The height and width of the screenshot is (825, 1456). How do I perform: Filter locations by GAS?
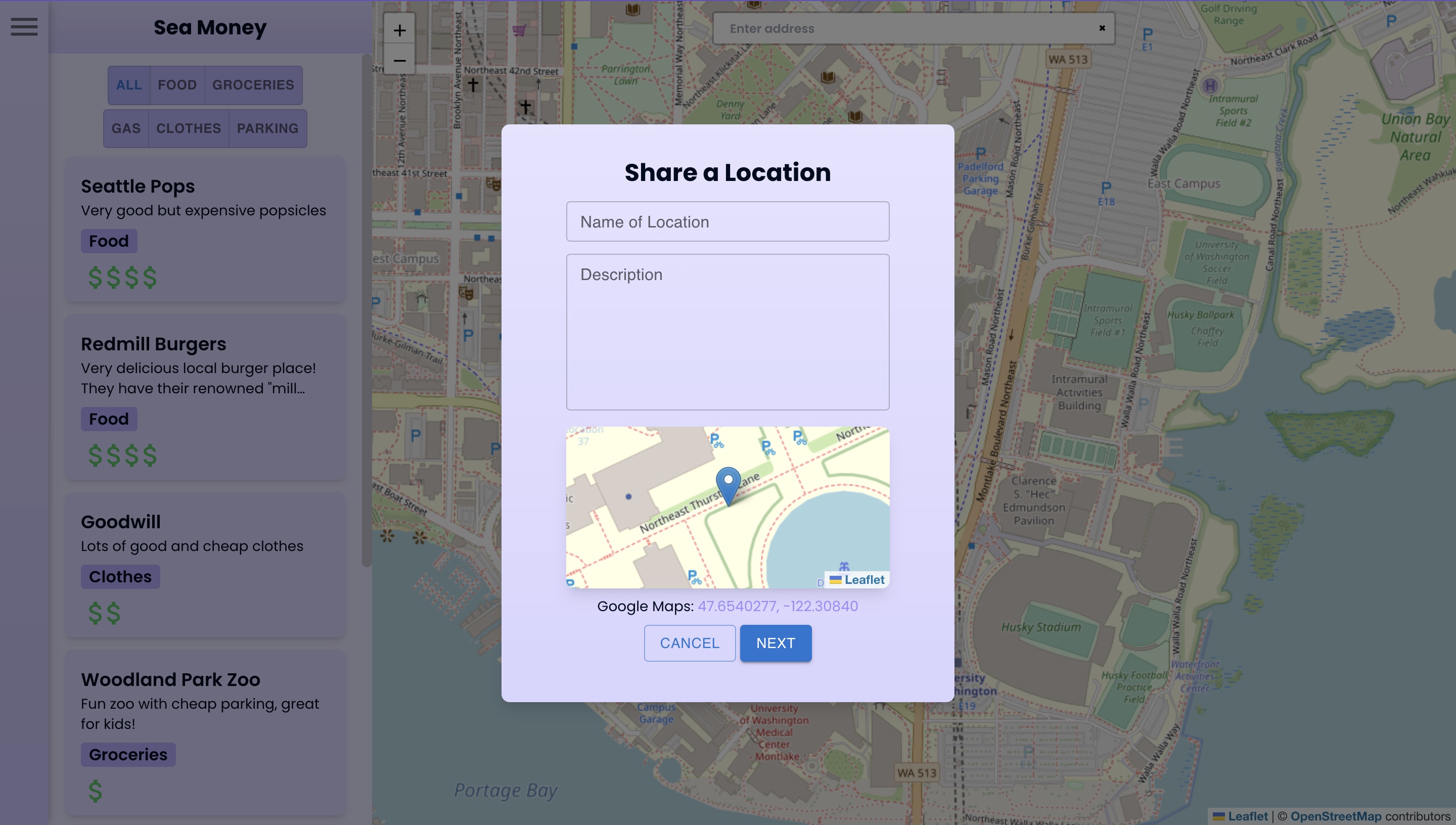click(126, 128)
